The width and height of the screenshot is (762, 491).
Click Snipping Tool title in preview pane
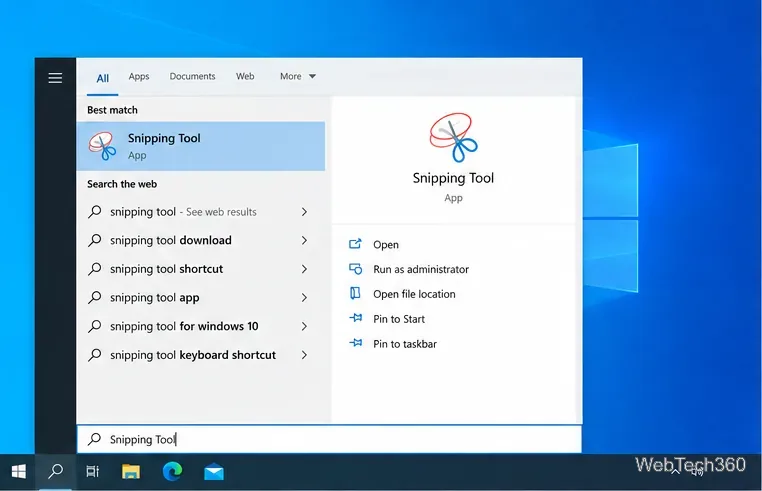pos(453,178)
